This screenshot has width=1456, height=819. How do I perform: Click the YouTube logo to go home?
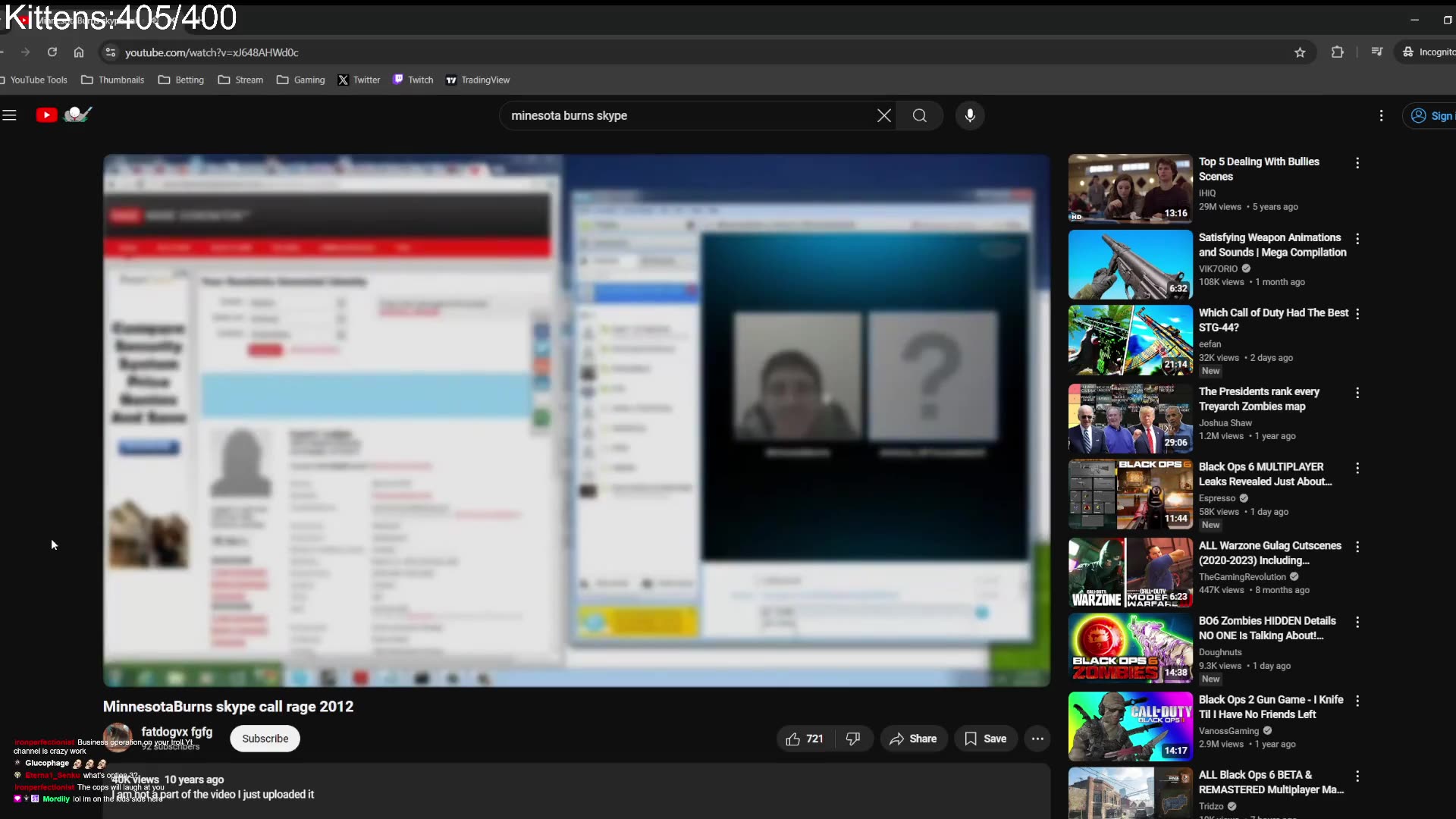(47, 114)
